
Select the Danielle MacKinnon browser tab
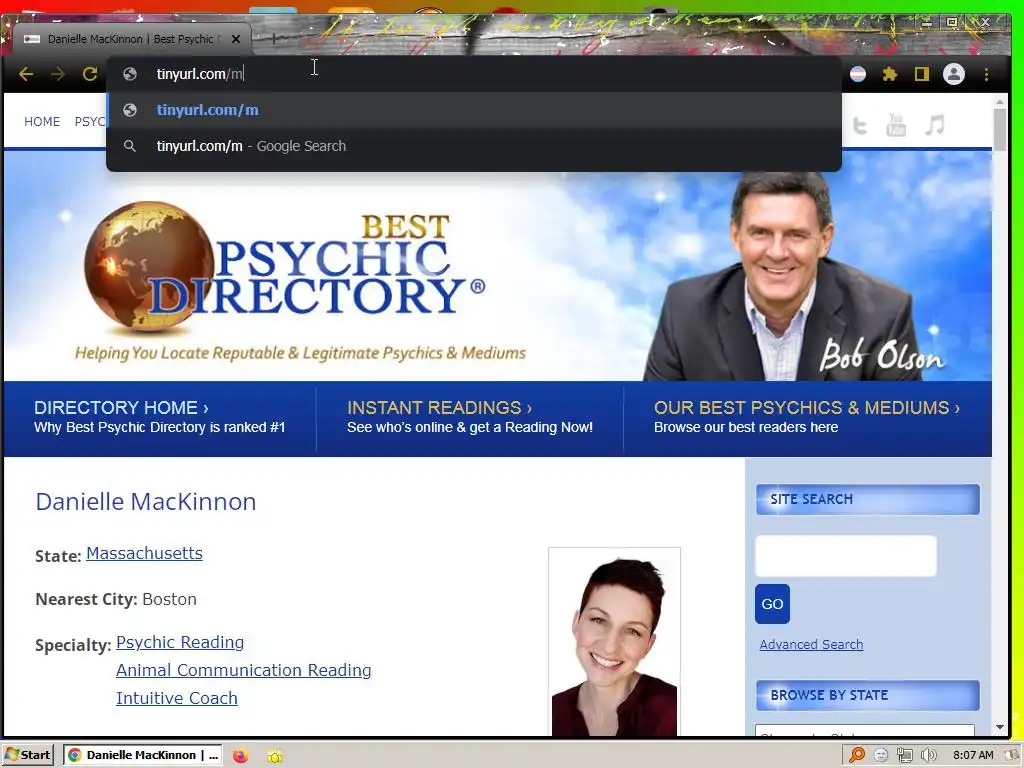(x=131, y=39)
